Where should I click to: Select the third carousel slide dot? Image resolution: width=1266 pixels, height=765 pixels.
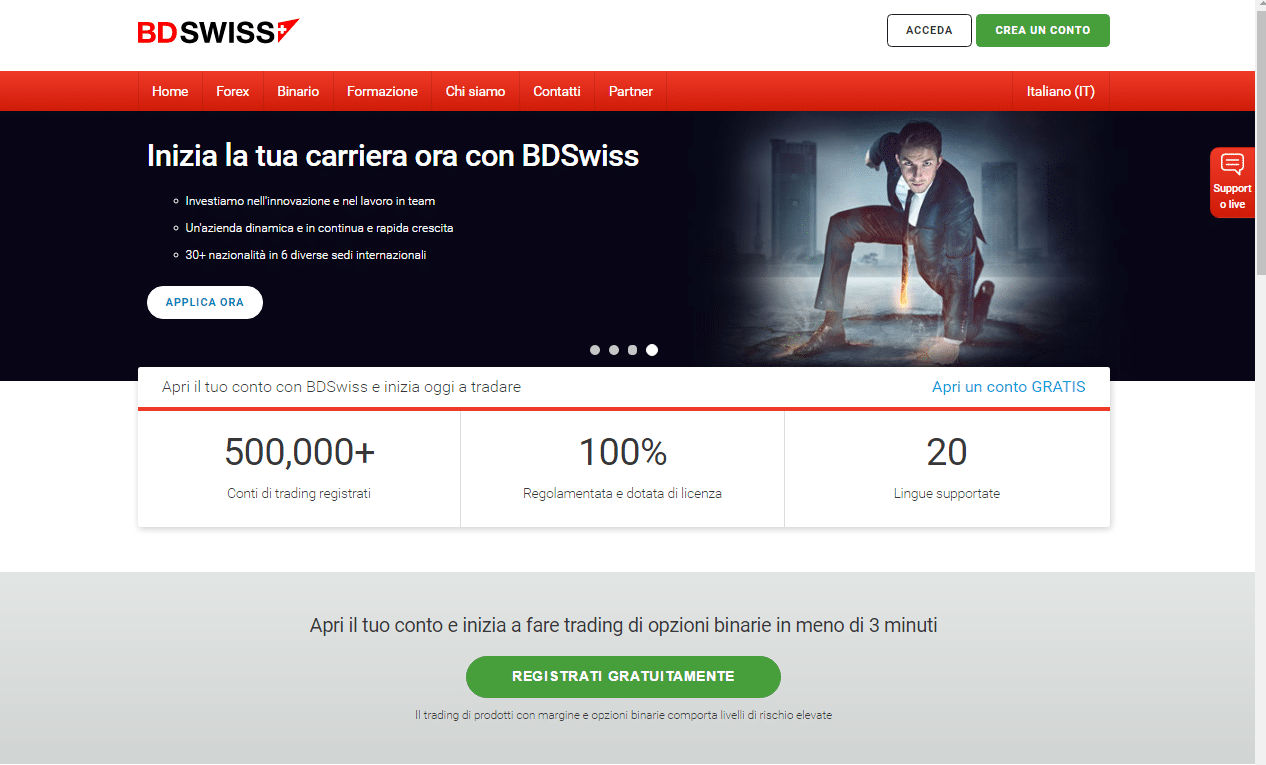(632, 350)
